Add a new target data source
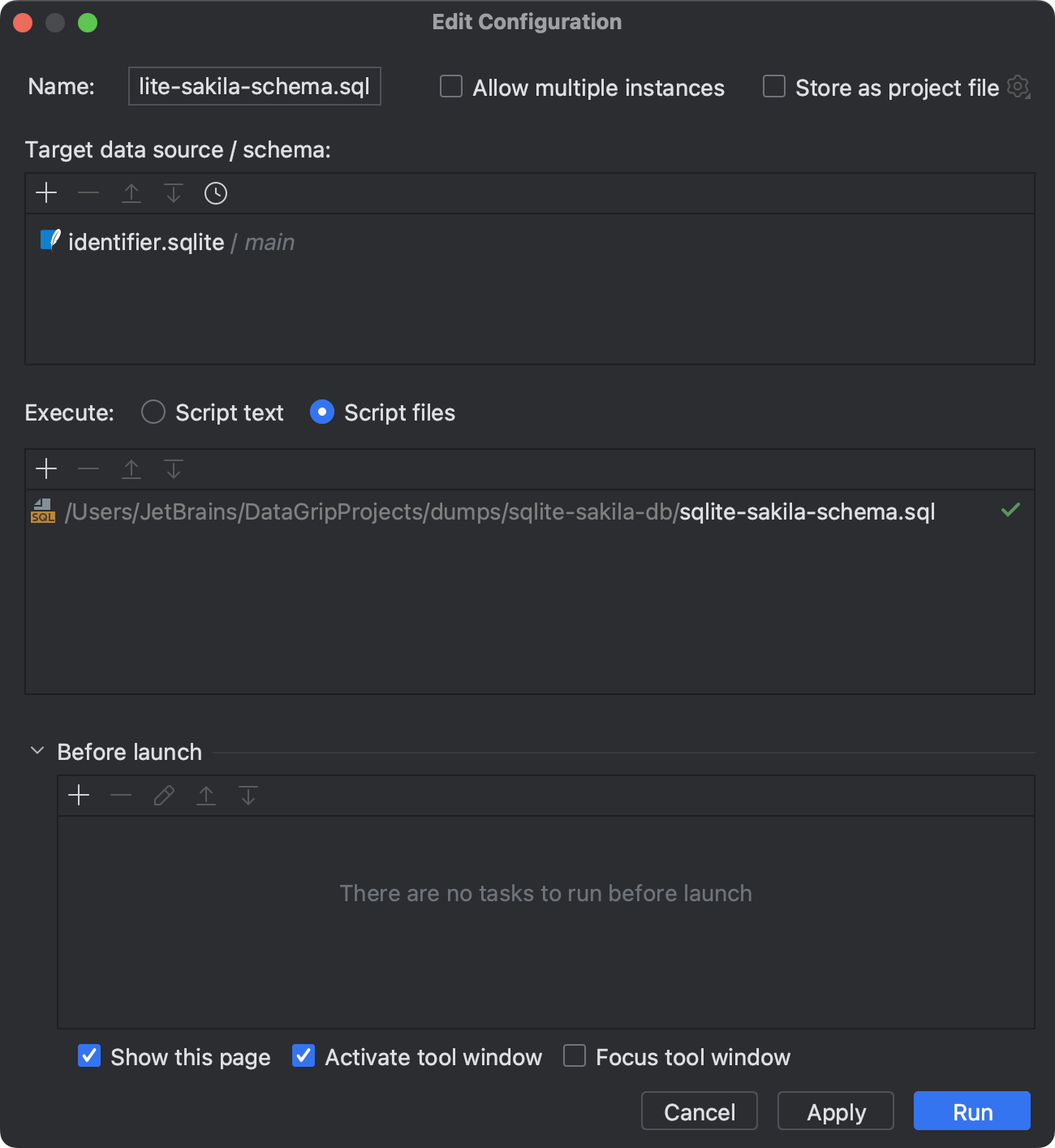1055x1148 pixels. pyautogui.click(x=46, y=193)
